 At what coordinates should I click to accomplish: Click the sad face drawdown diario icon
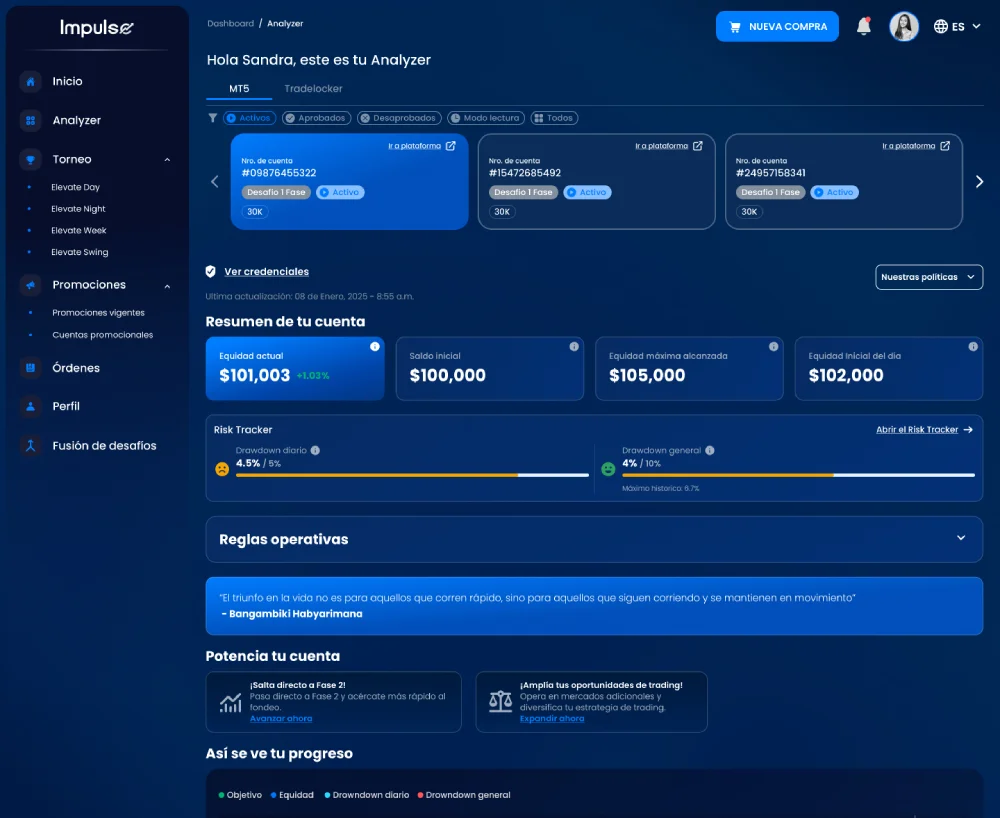(222, 469)
